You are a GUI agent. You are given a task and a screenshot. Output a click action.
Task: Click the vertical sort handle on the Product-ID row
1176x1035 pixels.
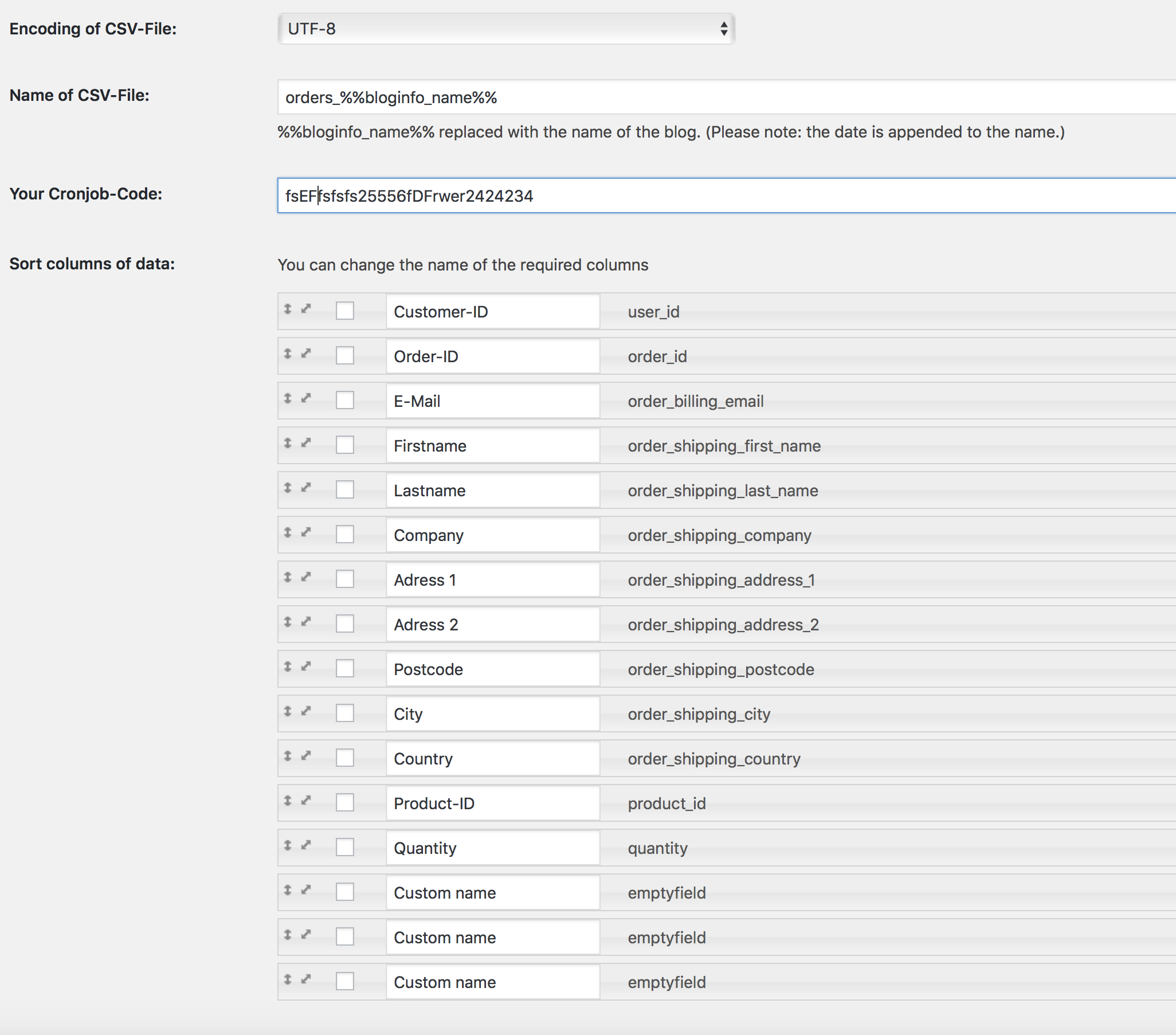tap(288, 800)
